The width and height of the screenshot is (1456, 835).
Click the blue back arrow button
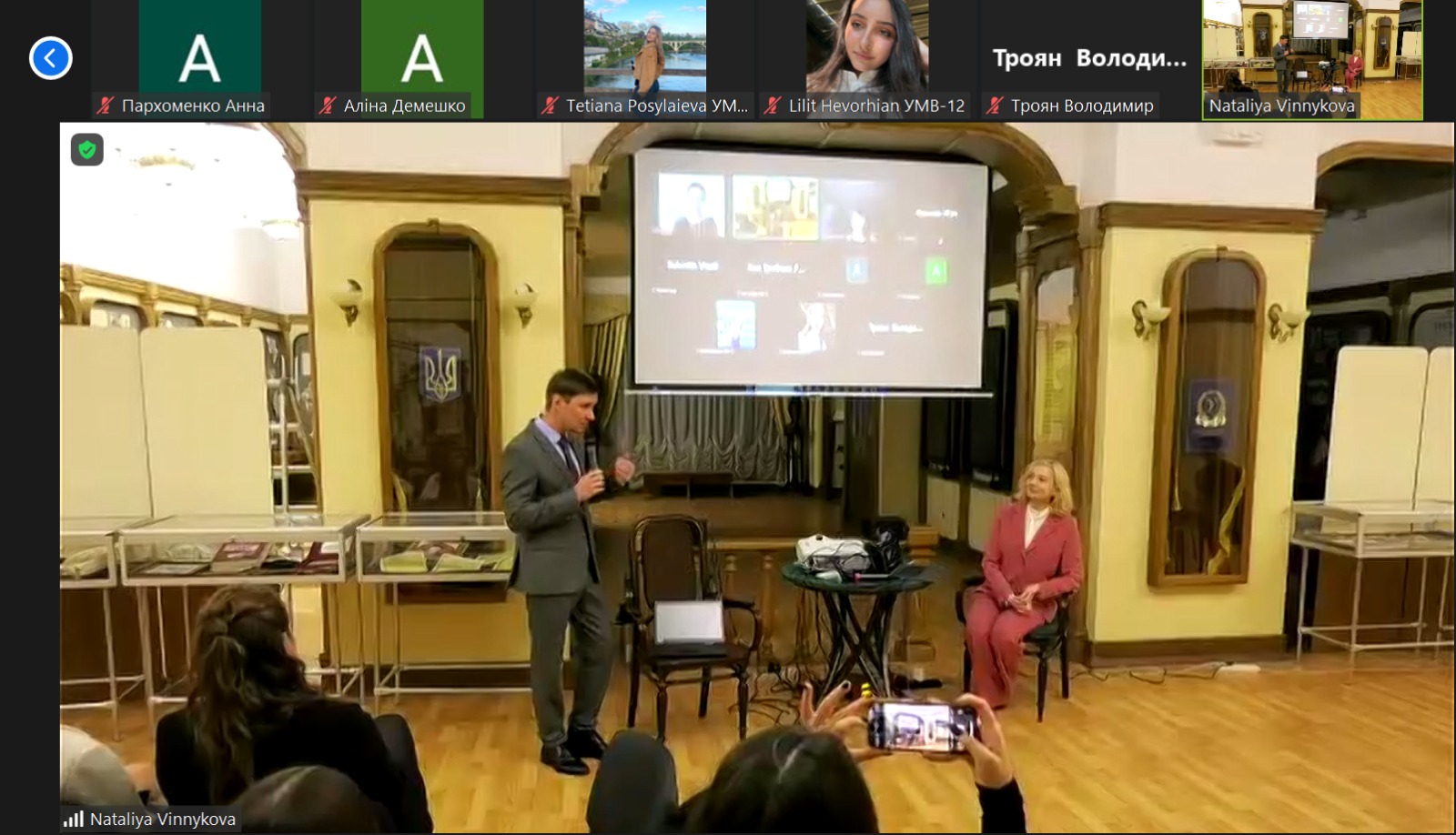click(50, 58)
